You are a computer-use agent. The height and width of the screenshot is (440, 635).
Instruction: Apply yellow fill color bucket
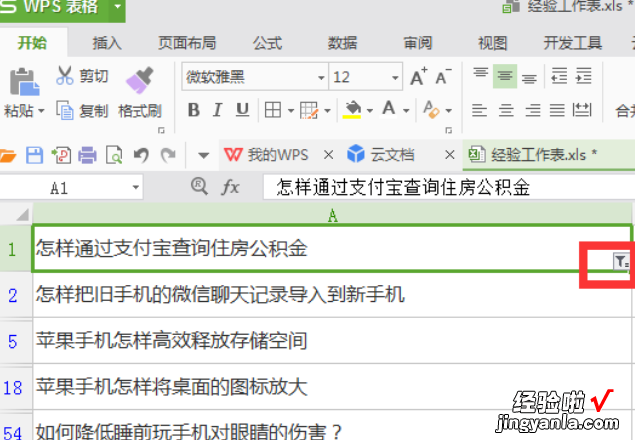[352, 109]
